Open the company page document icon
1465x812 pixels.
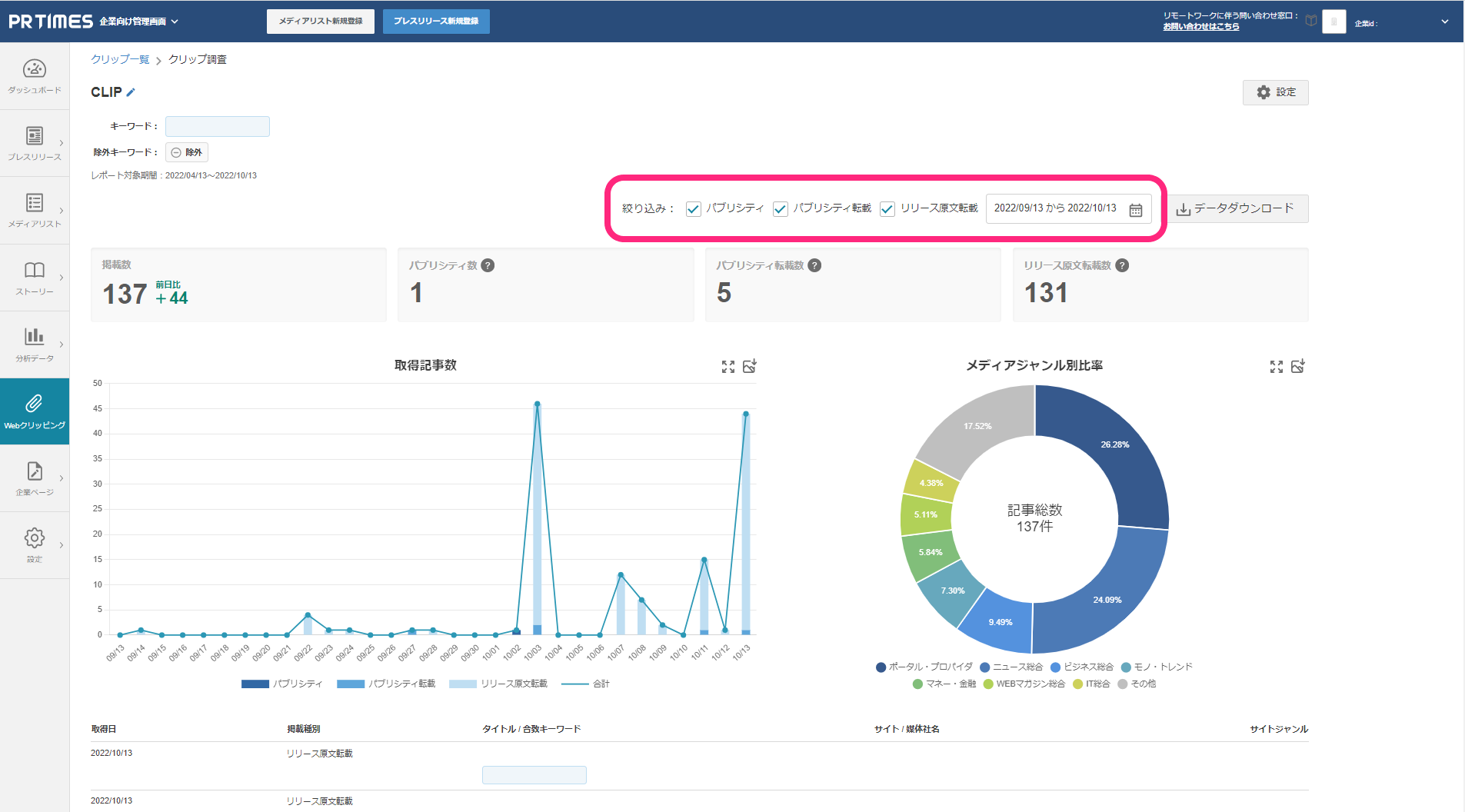(35, 471)
